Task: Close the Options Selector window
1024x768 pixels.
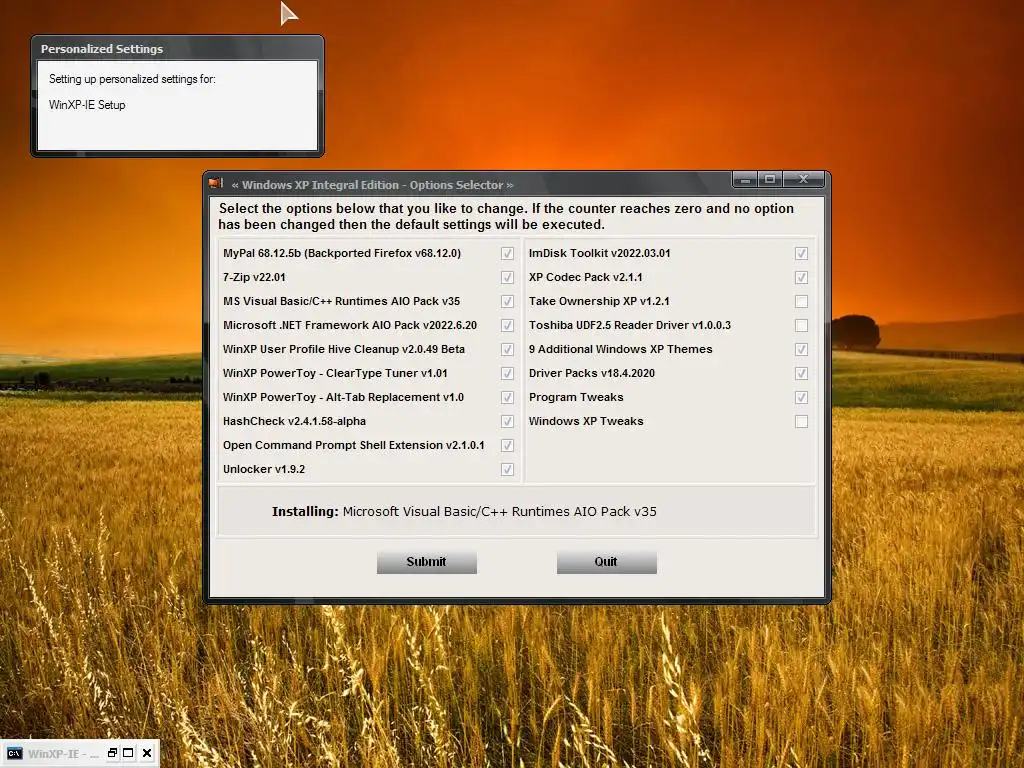Action: click(x=803, y=180)
